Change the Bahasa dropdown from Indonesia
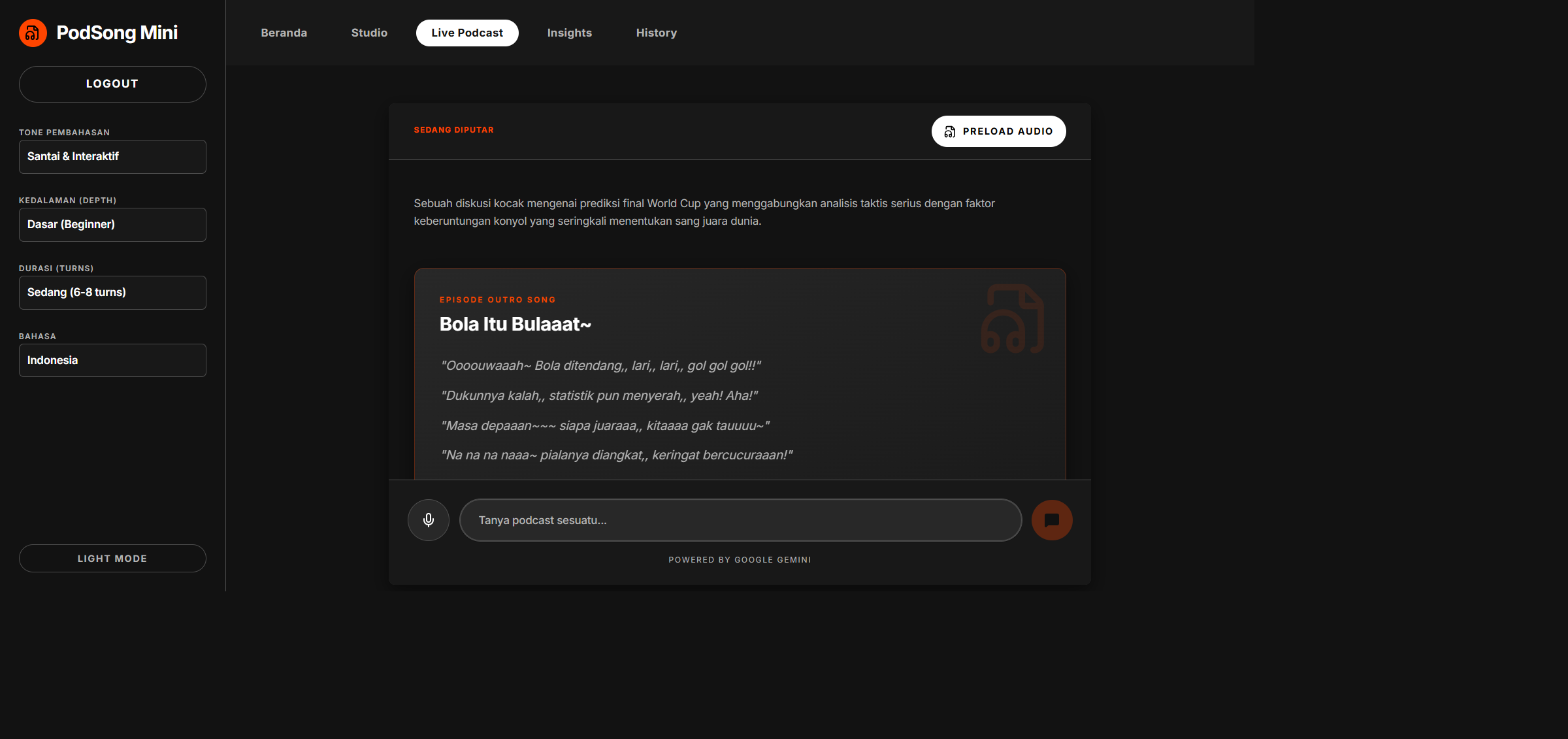The width and height of the screenshot is (1568, 739). tap(112, 360)
